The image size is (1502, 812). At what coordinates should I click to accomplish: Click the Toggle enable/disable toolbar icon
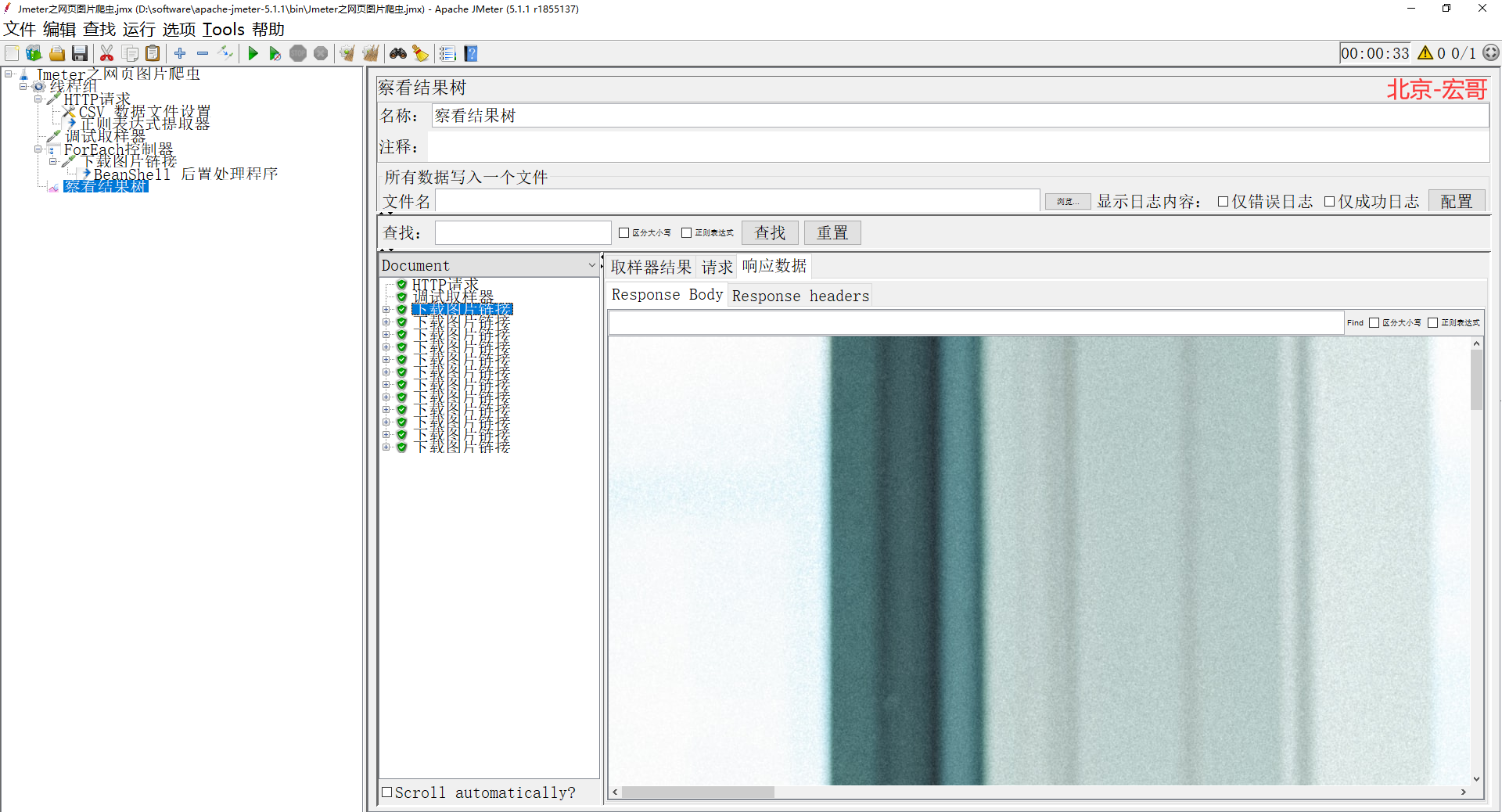226,53
